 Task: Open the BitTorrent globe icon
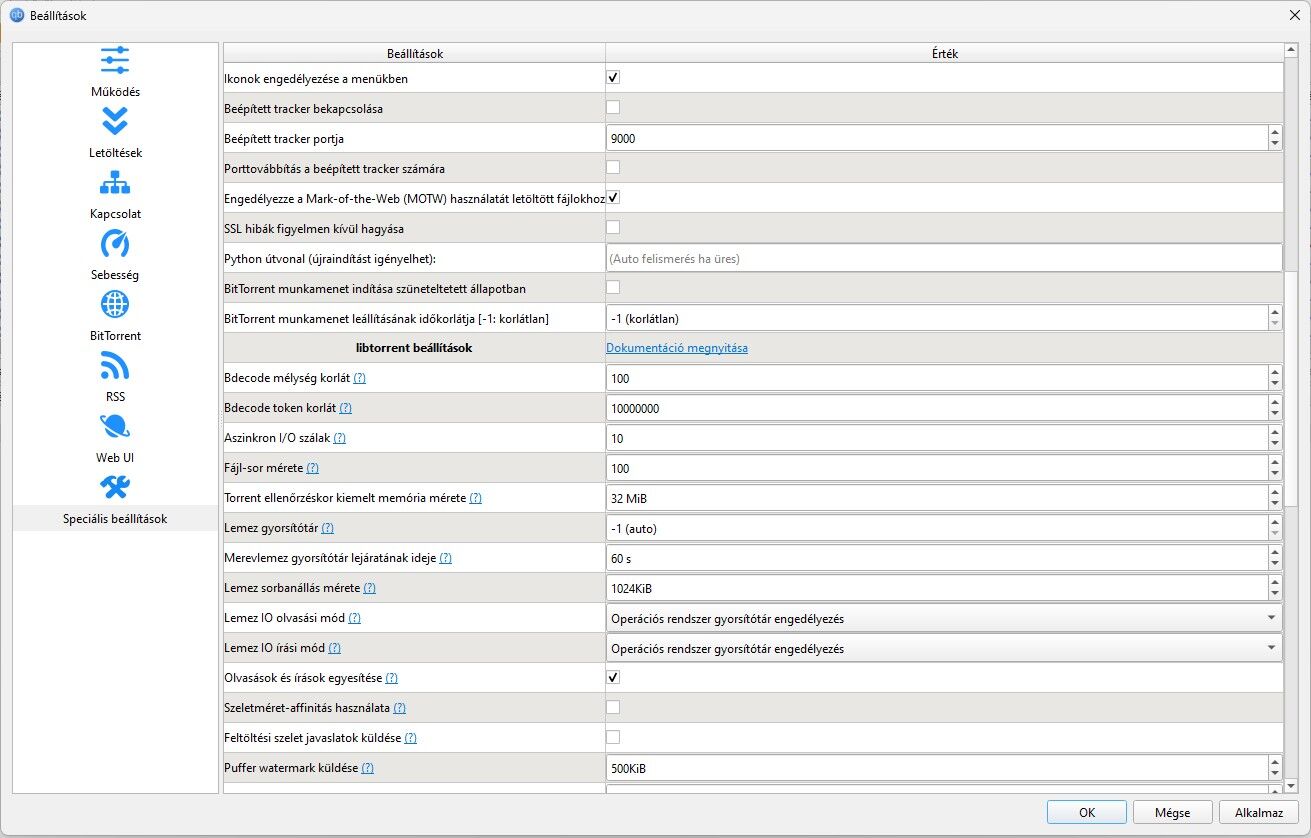pyautogui.click(x=115, y=304)
